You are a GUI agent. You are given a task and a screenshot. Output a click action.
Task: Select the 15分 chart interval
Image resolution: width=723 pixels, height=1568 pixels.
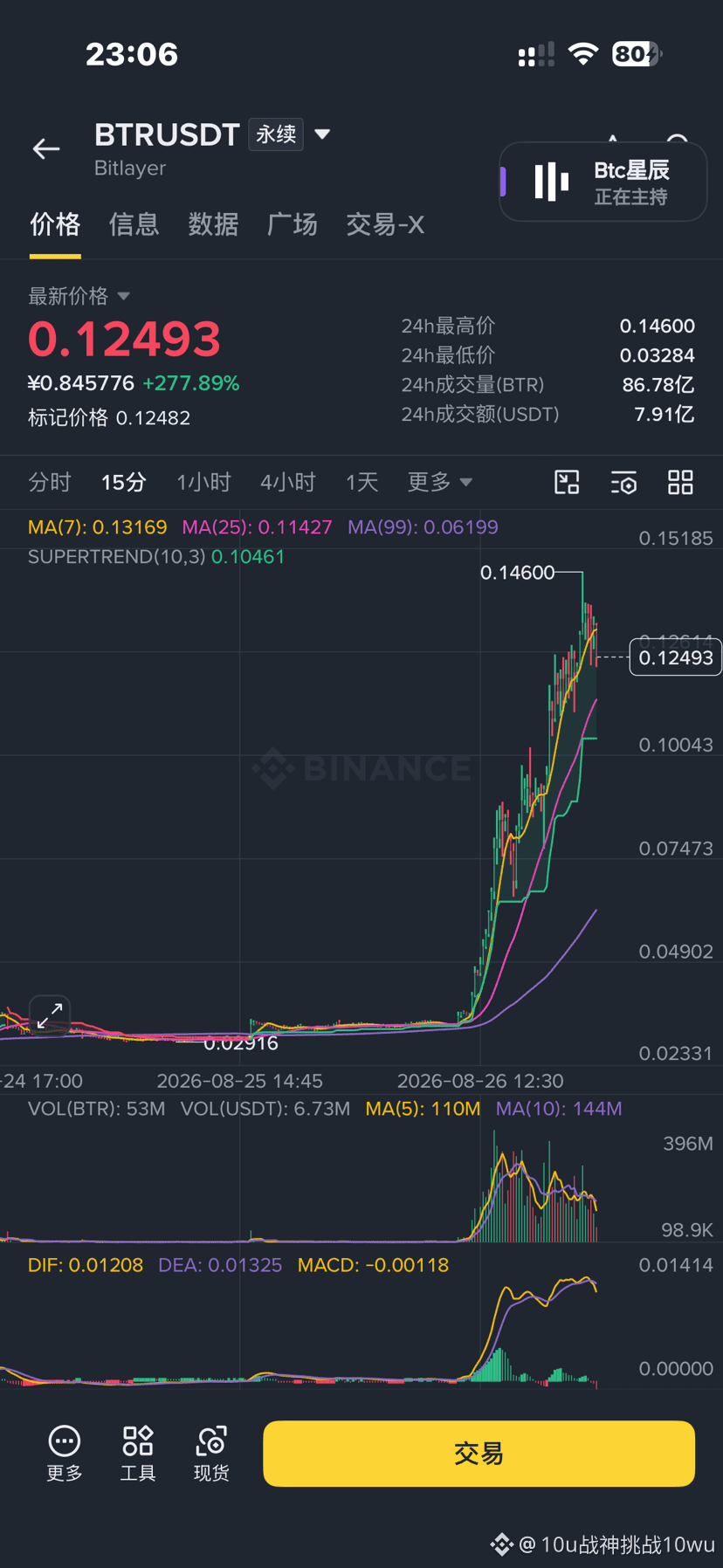123,482
